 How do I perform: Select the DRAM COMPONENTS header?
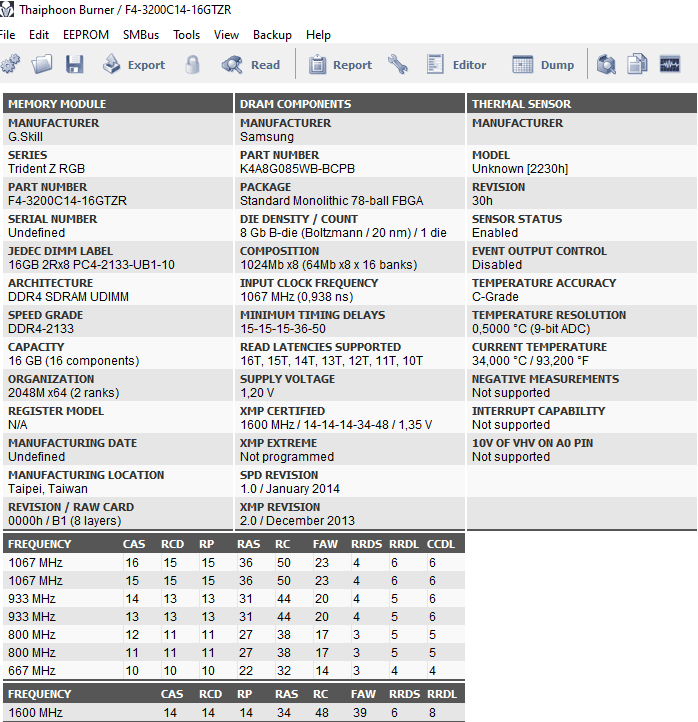(x=350, y=104)
